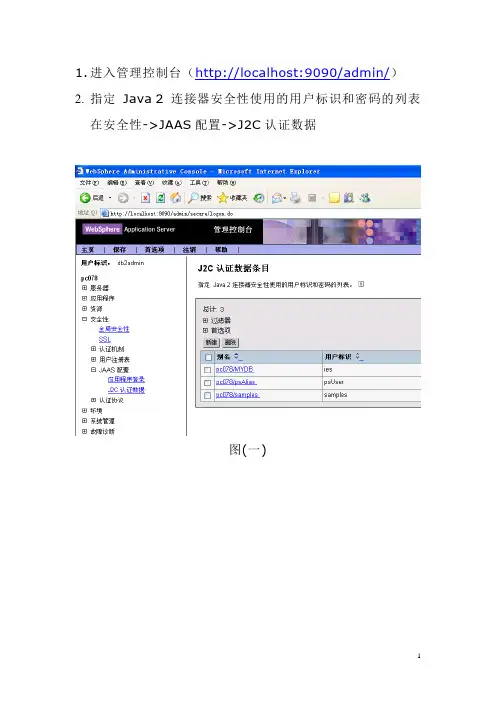Click the IE Forward arrow icon
This screenshot has width=496, height=702.
(123, 197)
